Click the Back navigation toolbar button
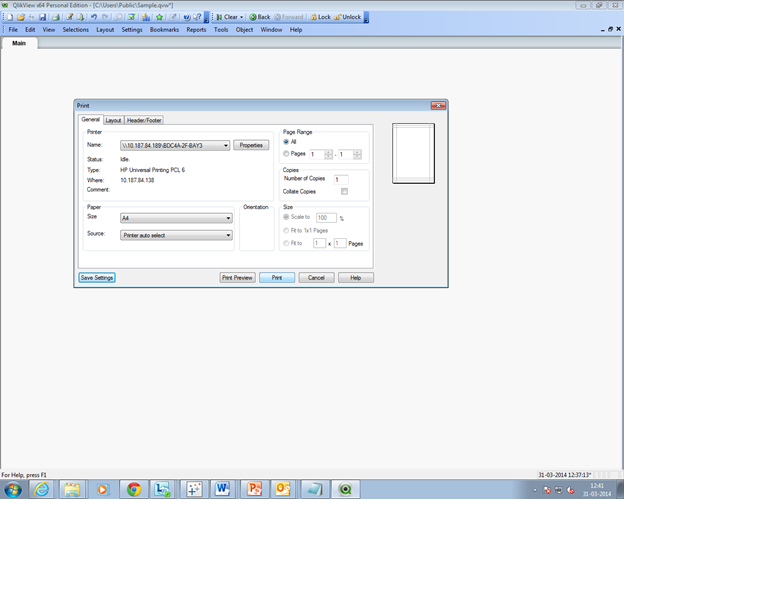Viewport: 768px width, 614px height. [260, 17]
